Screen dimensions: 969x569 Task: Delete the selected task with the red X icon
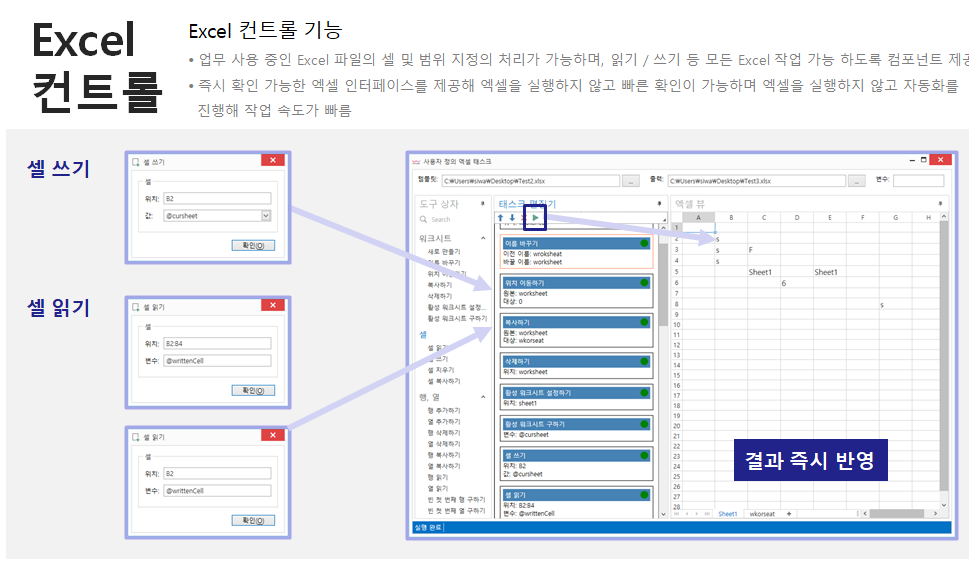[523, 217]
